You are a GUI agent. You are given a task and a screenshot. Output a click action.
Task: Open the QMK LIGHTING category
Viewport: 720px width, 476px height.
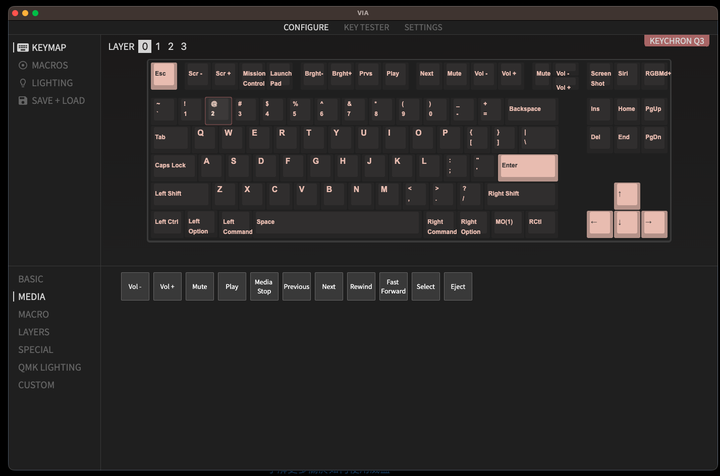(x=50, y=367)
